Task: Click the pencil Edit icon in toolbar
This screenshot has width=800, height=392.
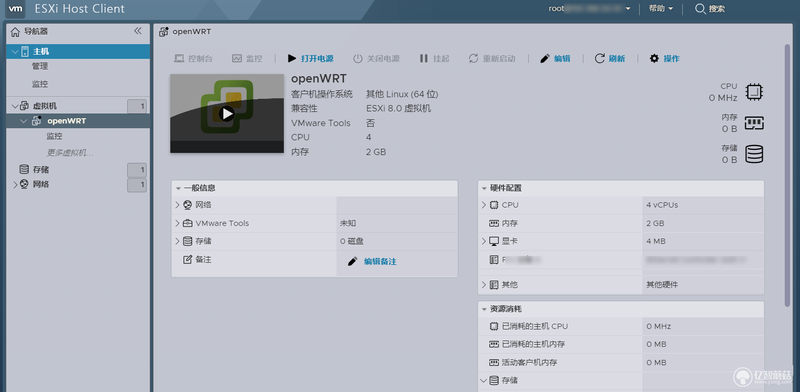Action: pyautogui.click(x=545, y=59)
